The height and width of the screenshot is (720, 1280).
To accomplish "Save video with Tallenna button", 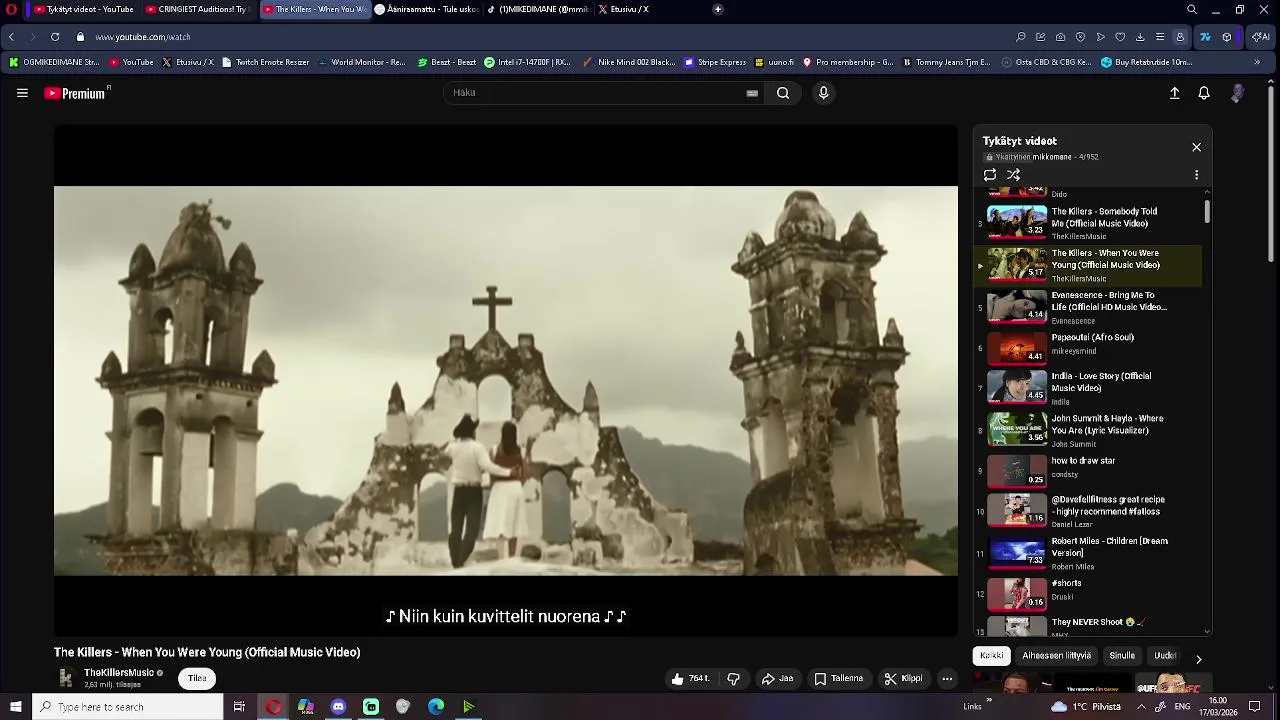I will 838,679.
